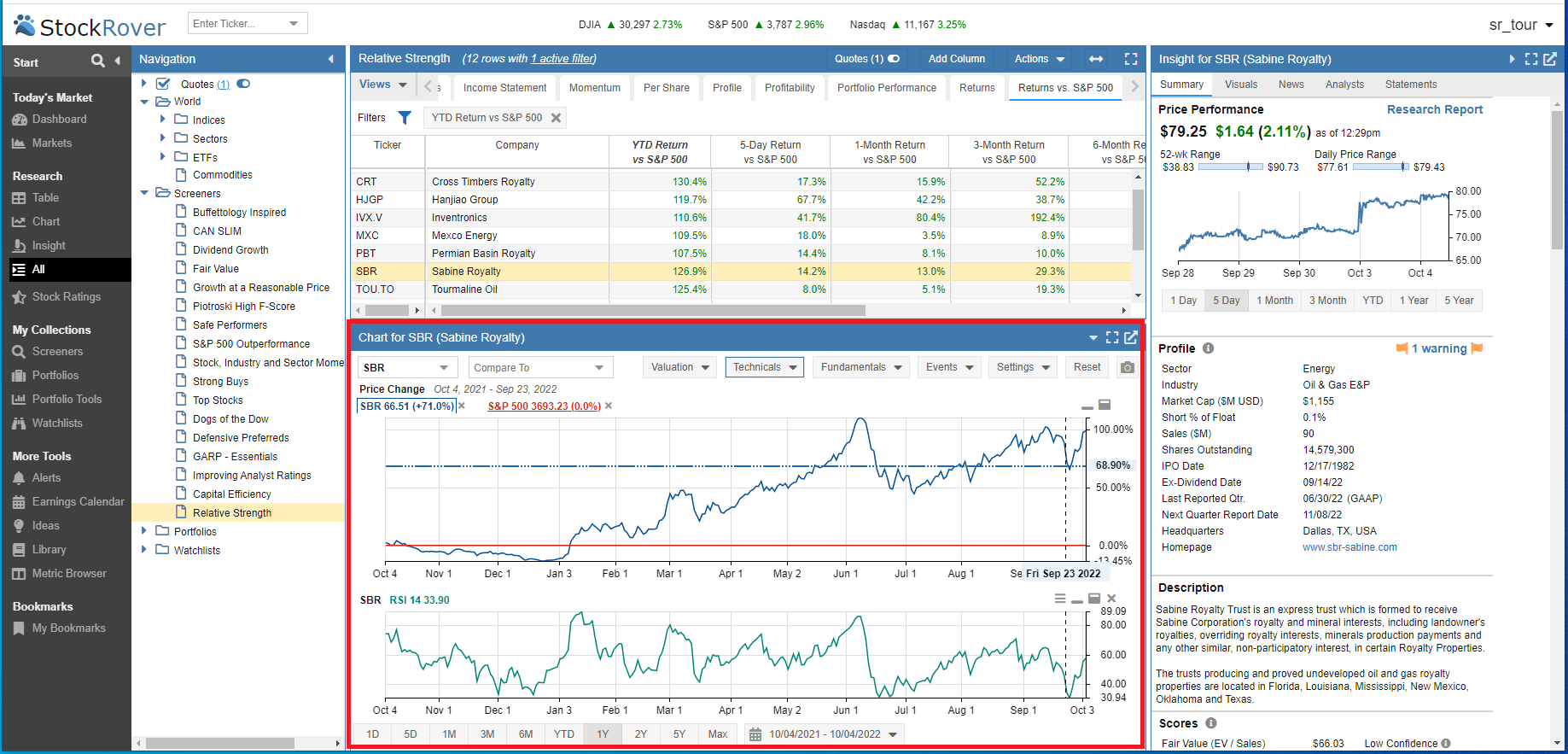Open the Views dropdown
This screenshot has height=754, width=1568.
pyautogui.click(x=382, y=85)
